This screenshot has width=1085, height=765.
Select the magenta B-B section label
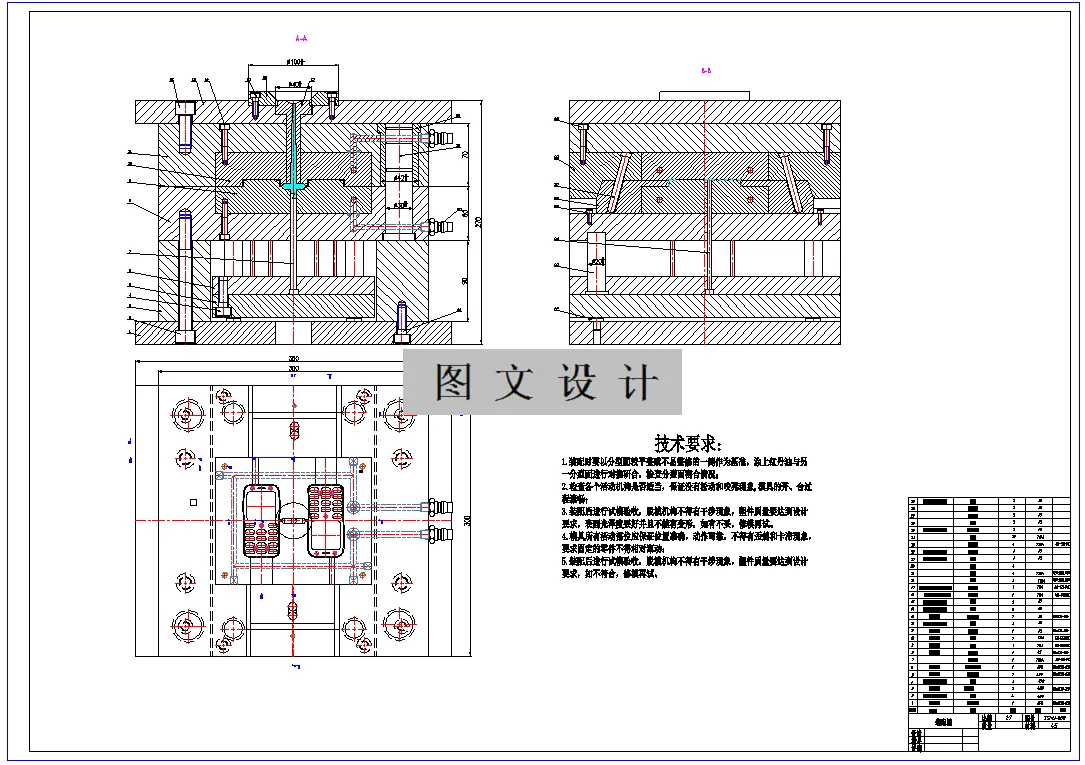pos(706,71)
